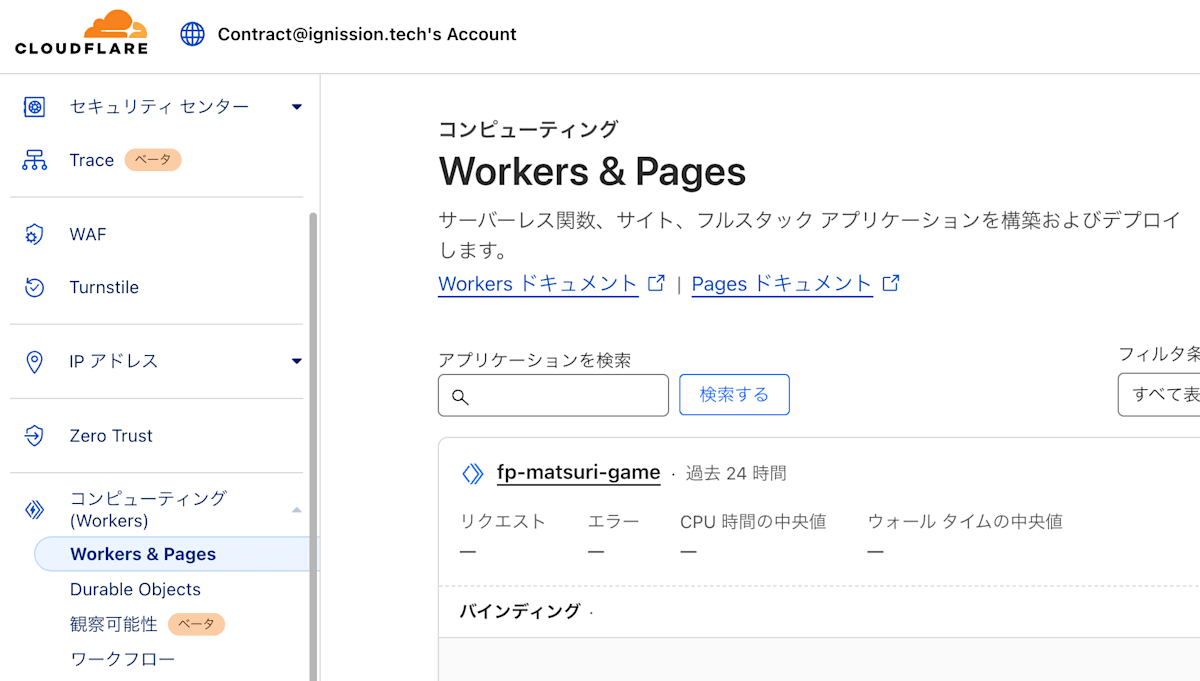Click the 検索する button
Viewport: 1200px width, 681px height.
tap(734, 394)
